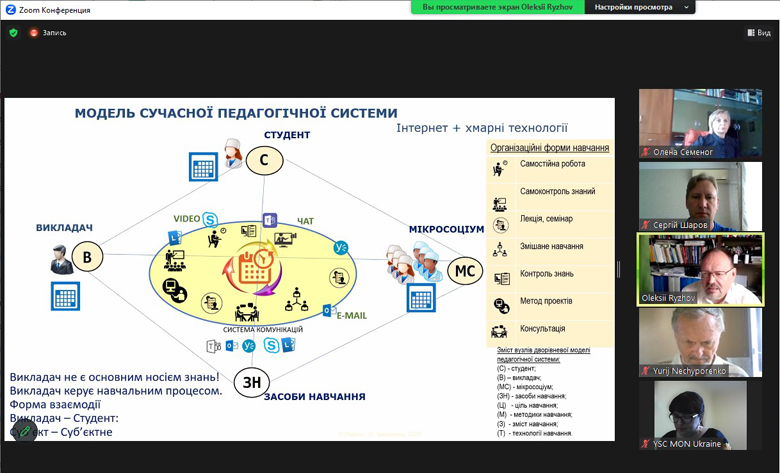Open the Вид view layout button
The image size is (780, 473).
759,33
